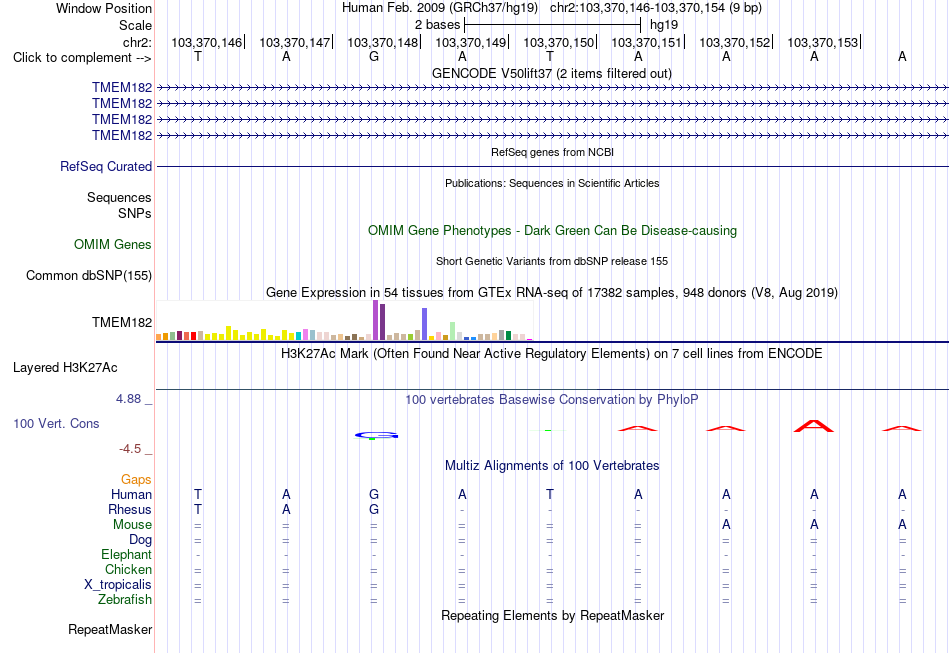Click the Zebrafish species label
This screenshot has width=950, height=653.
tap(125, 599)
